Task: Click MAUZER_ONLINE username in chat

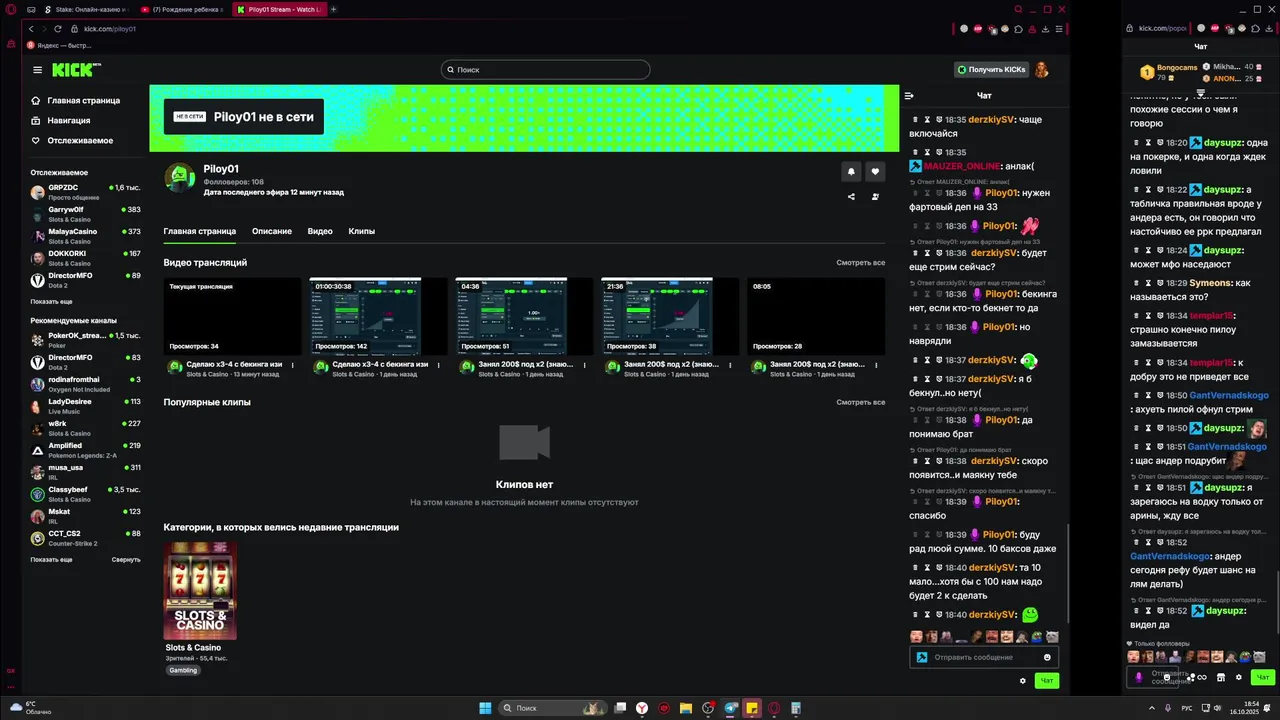Action: point(962,166)
